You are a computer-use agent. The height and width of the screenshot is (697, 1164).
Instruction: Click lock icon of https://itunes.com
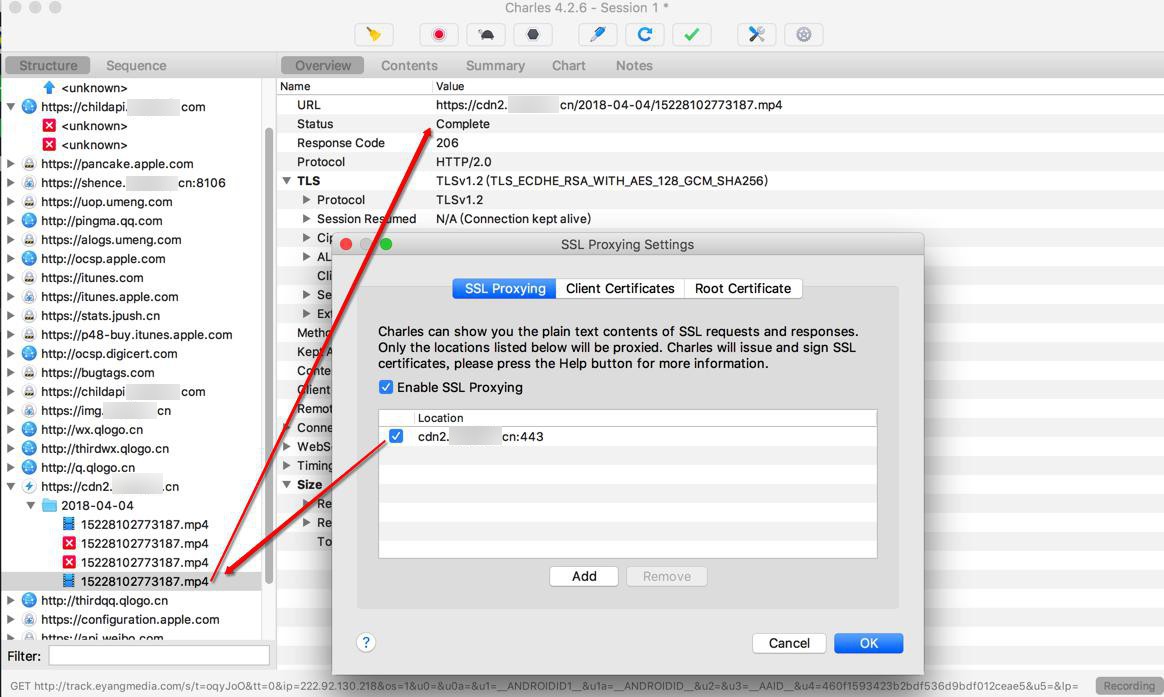(x=29, y=278)
